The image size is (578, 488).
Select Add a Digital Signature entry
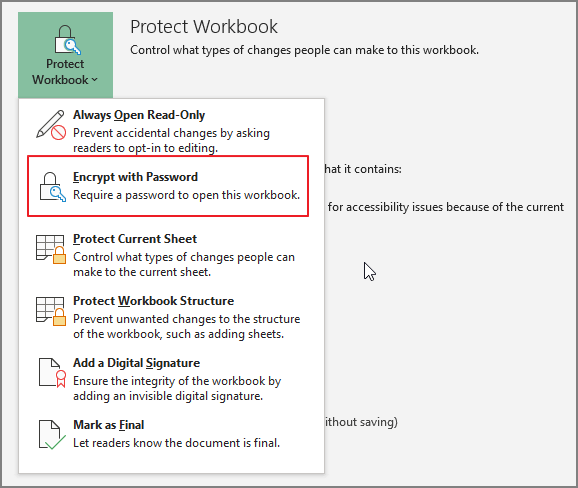(x=136, y=363)
